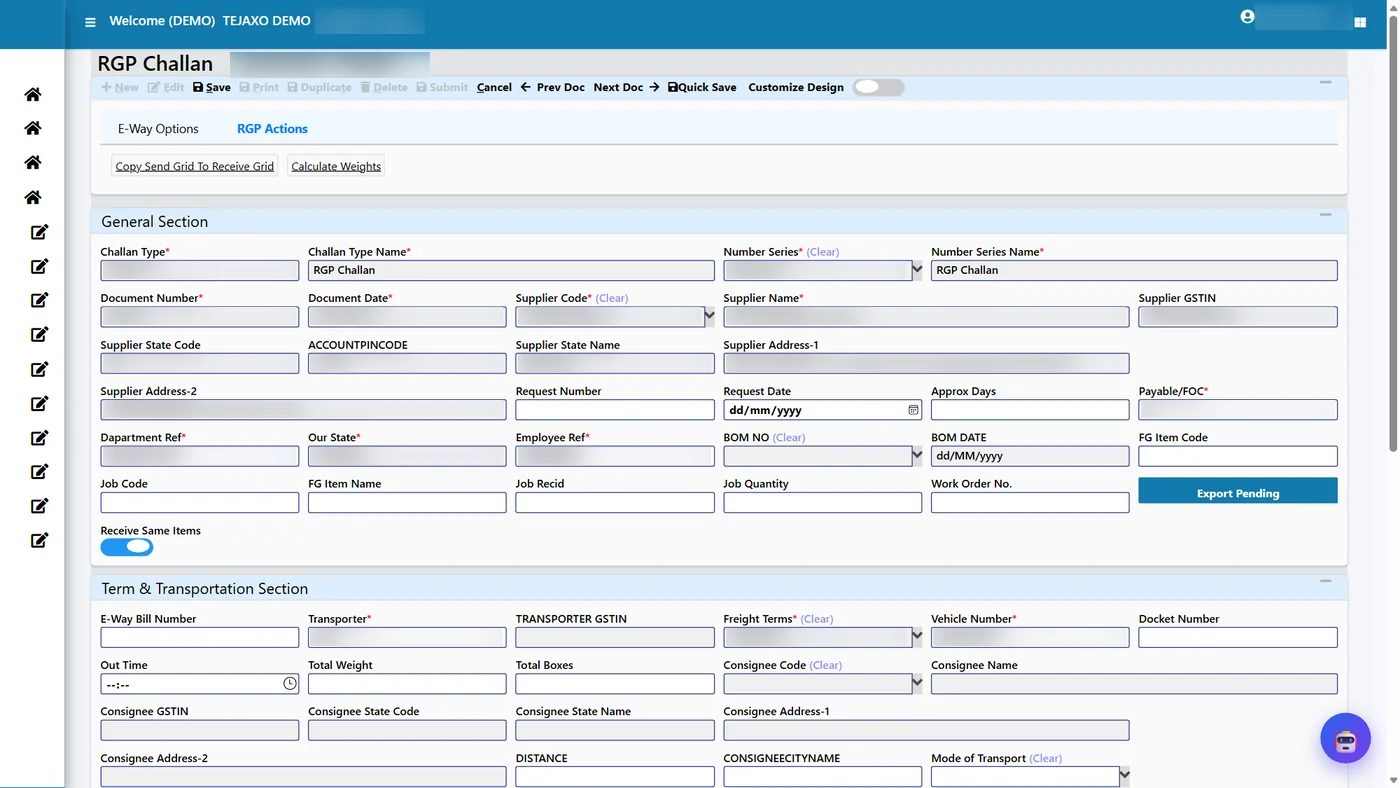Click Copy Send Grid To Receive Grid
Viewport: 1400px width, 788px height.
point(195,166)
